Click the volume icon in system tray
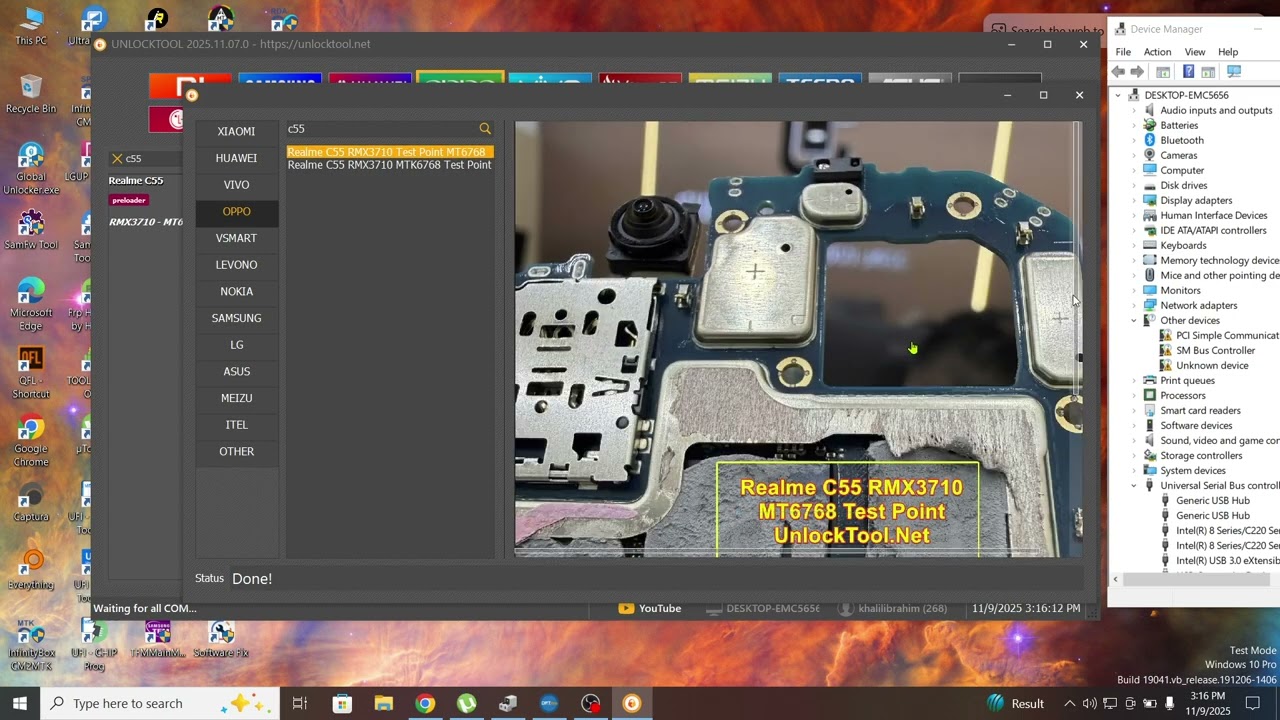Screen dimensions: 1280x720 point(1090,703)
